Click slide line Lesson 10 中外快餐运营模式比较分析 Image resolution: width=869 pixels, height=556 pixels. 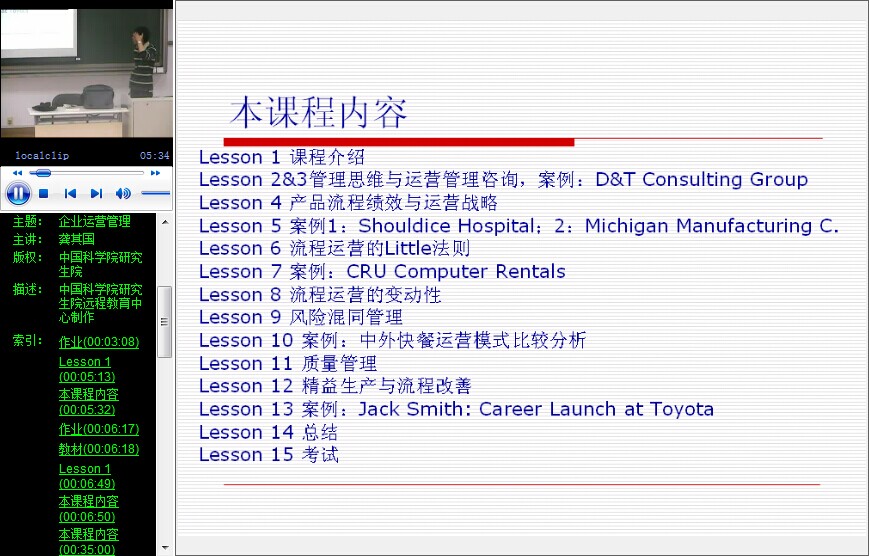(392, 340)
